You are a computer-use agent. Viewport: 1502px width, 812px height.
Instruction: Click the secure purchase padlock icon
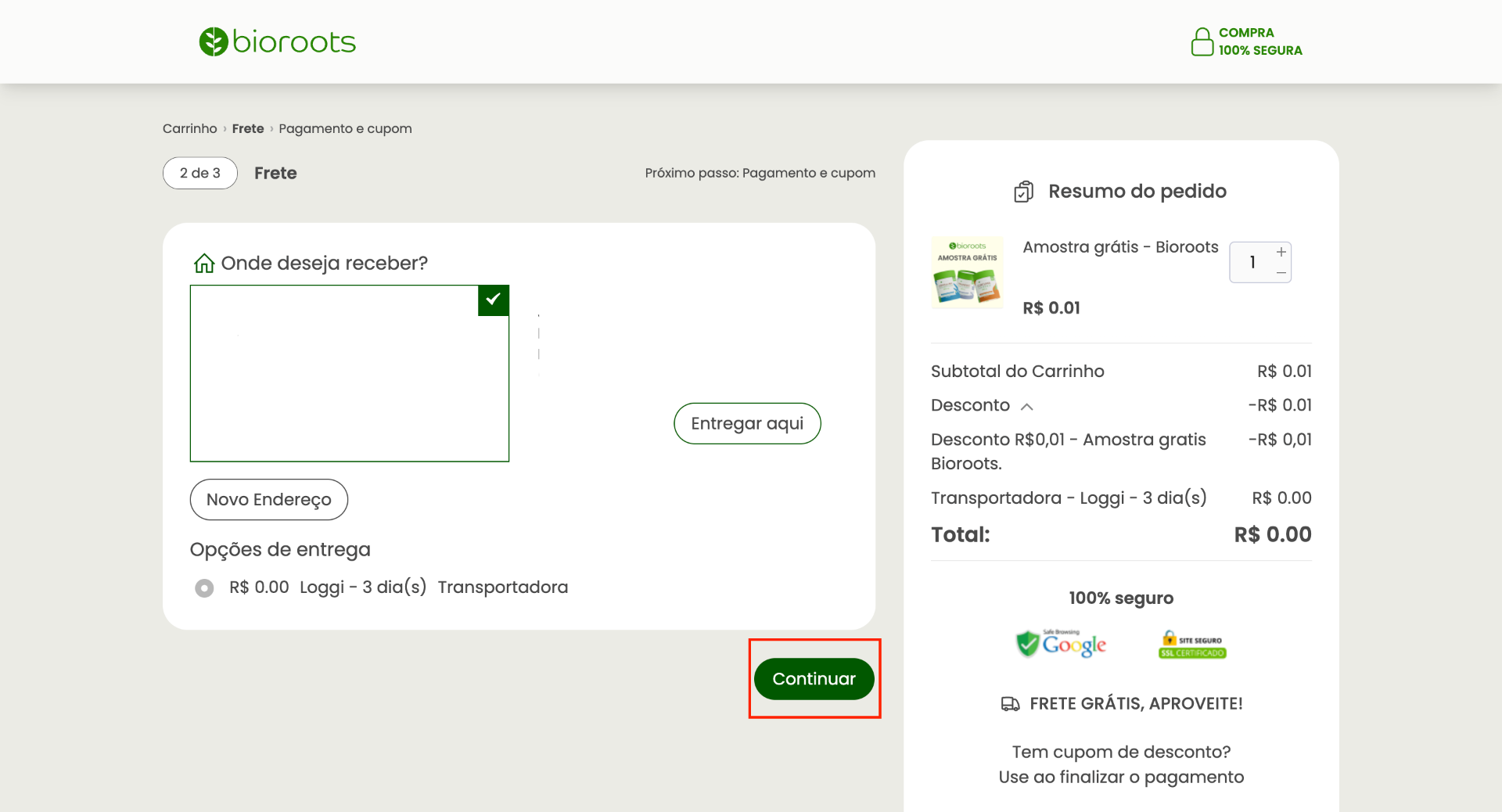[x=1202, y=41]
